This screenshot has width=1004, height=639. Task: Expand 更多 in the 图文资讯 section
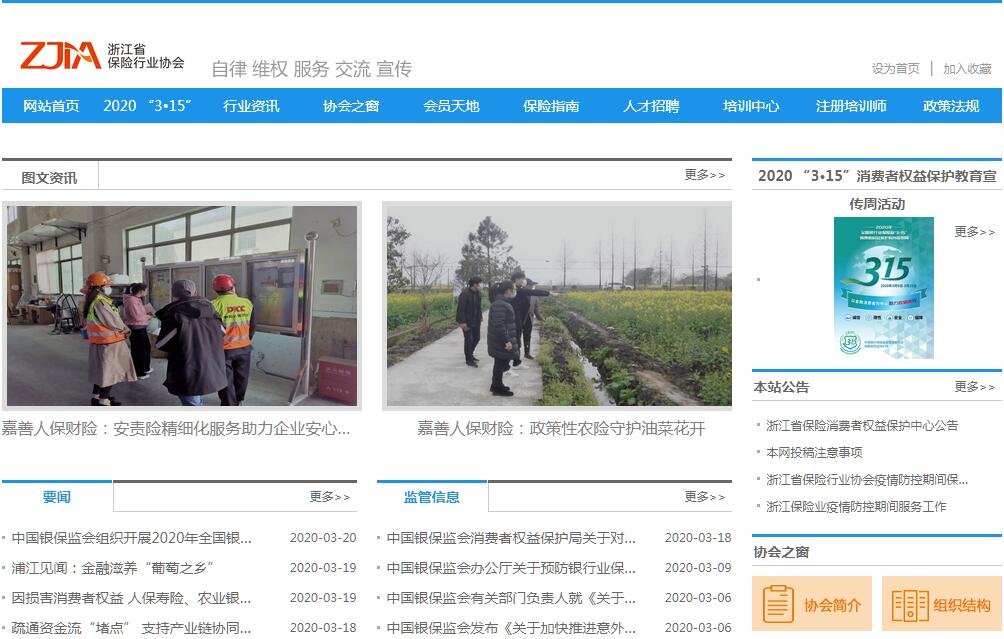[704, 175]
